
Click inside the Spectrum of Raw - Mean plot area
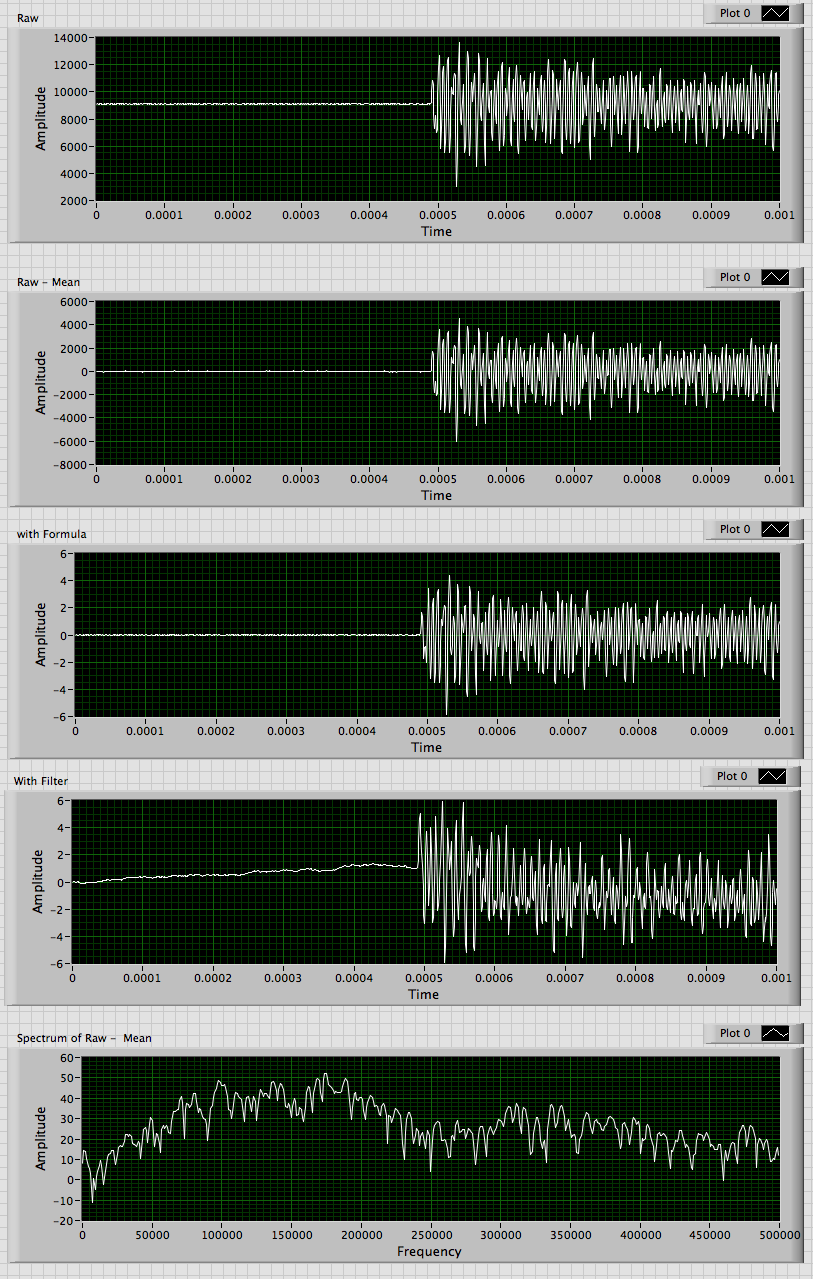point(430,1139)
